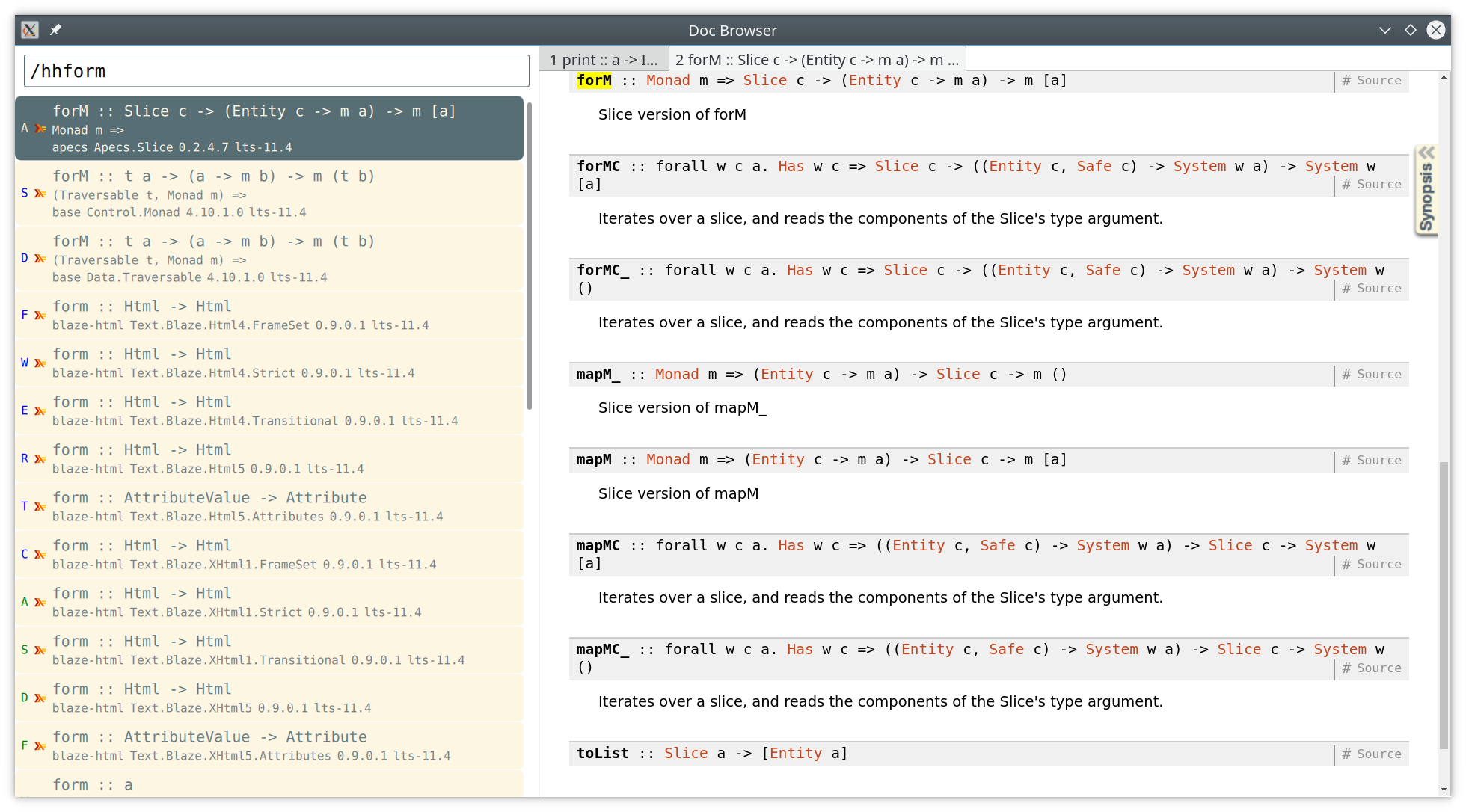Click the lambda icon on the Html4.Strict form row

click(40, 363)
